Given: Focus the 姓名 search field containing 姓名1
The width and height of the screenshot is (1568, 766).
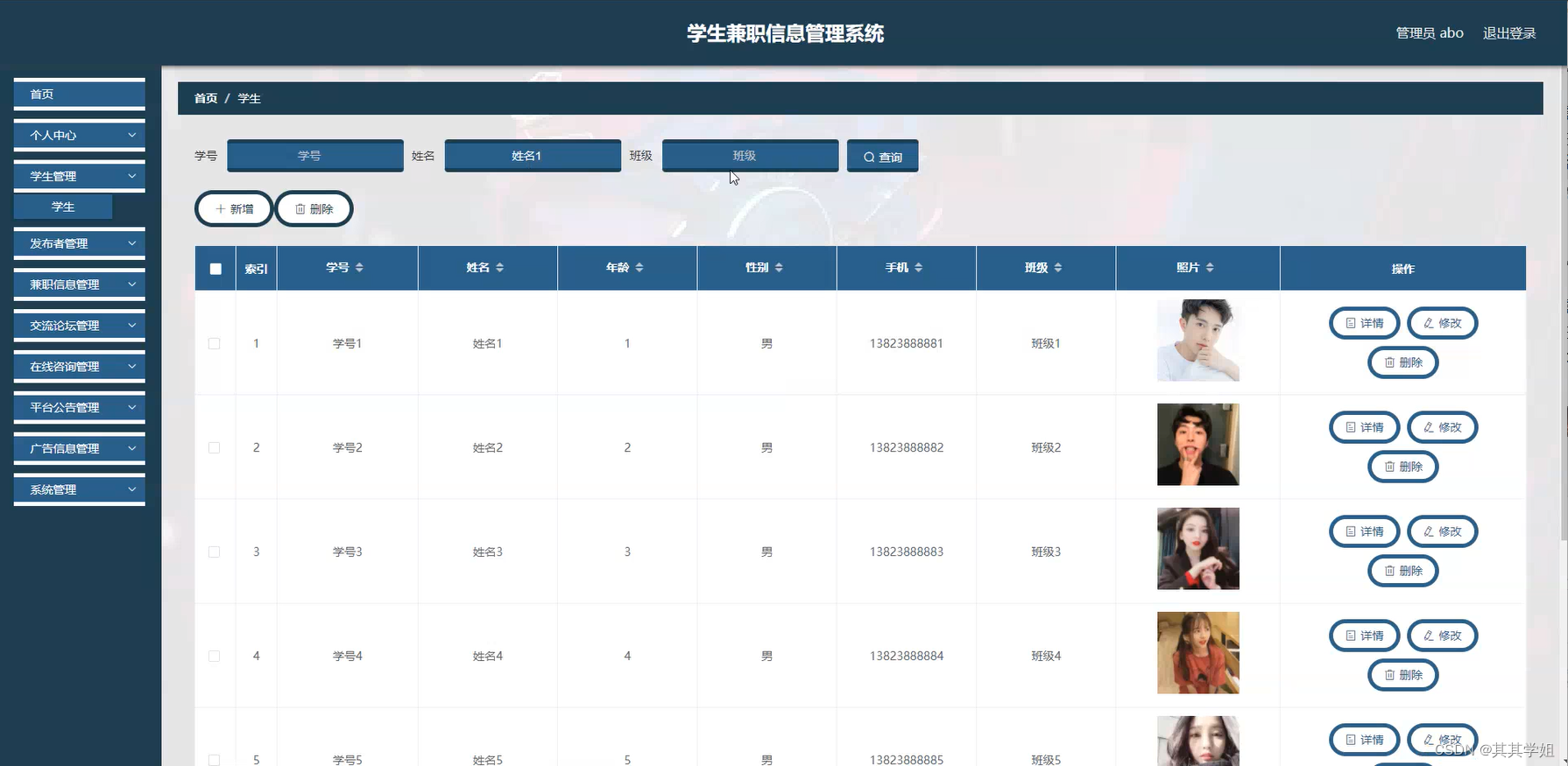Looking at the screenshot, I should click(x=533, y=156).
